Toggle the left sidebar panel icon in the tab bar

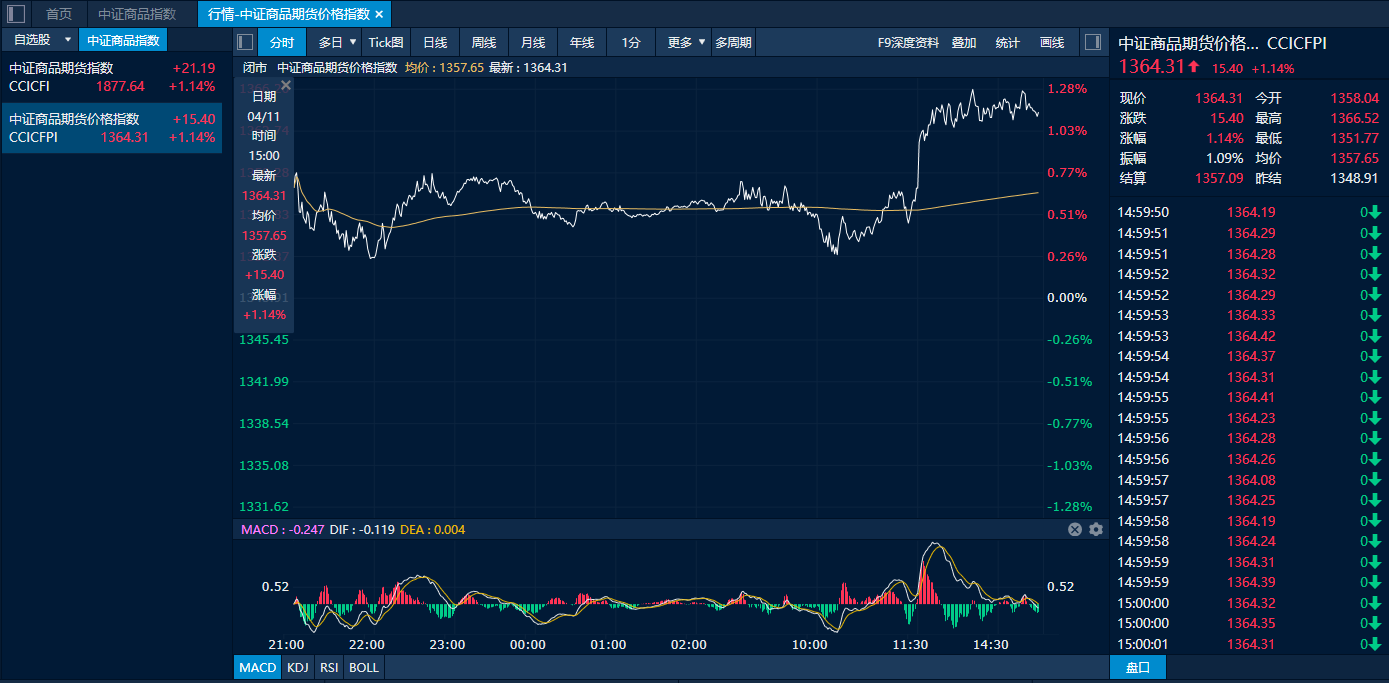(x=16, y=14)
